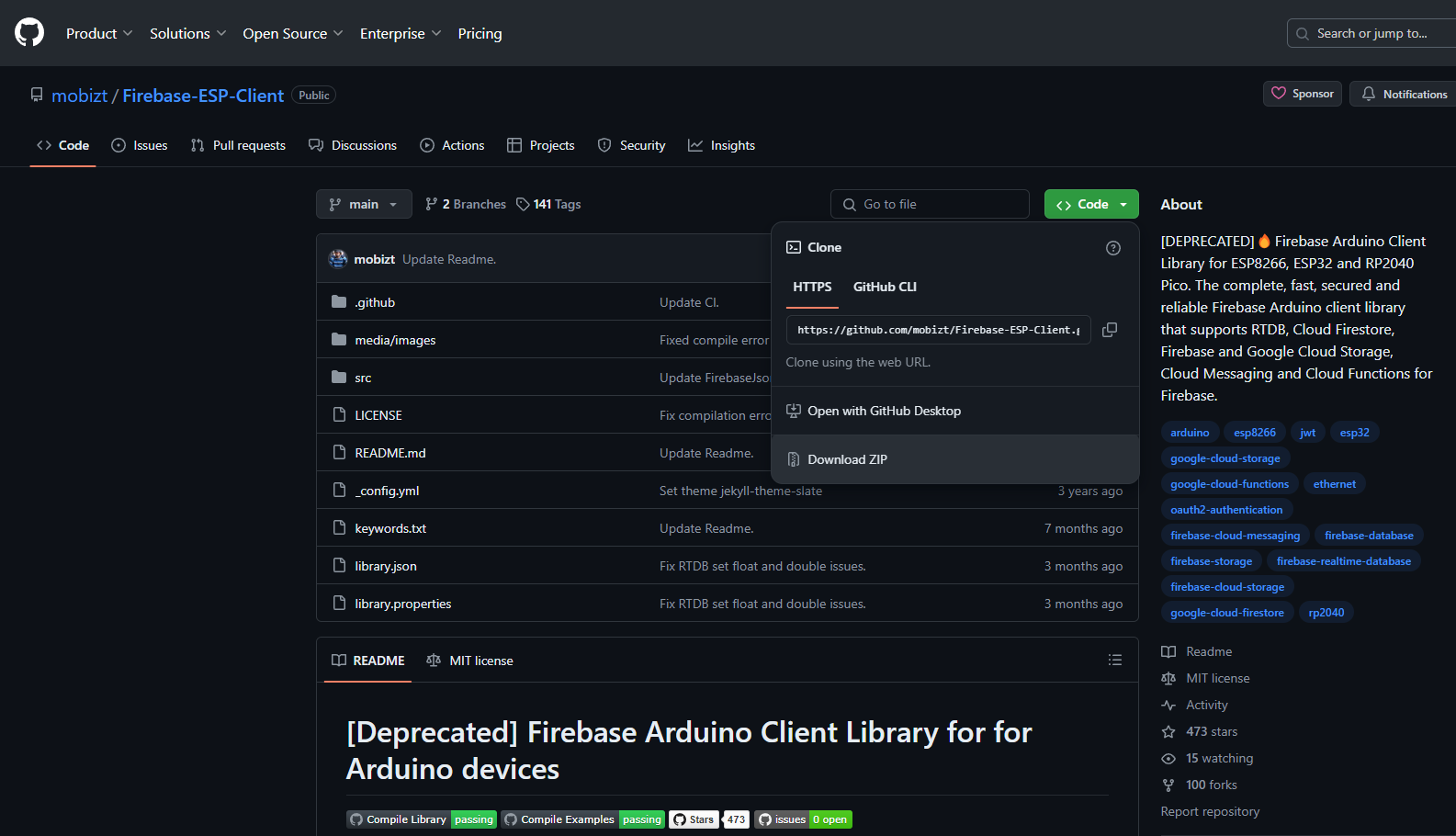Click the clone help question mark icon

pos(1113,248)
